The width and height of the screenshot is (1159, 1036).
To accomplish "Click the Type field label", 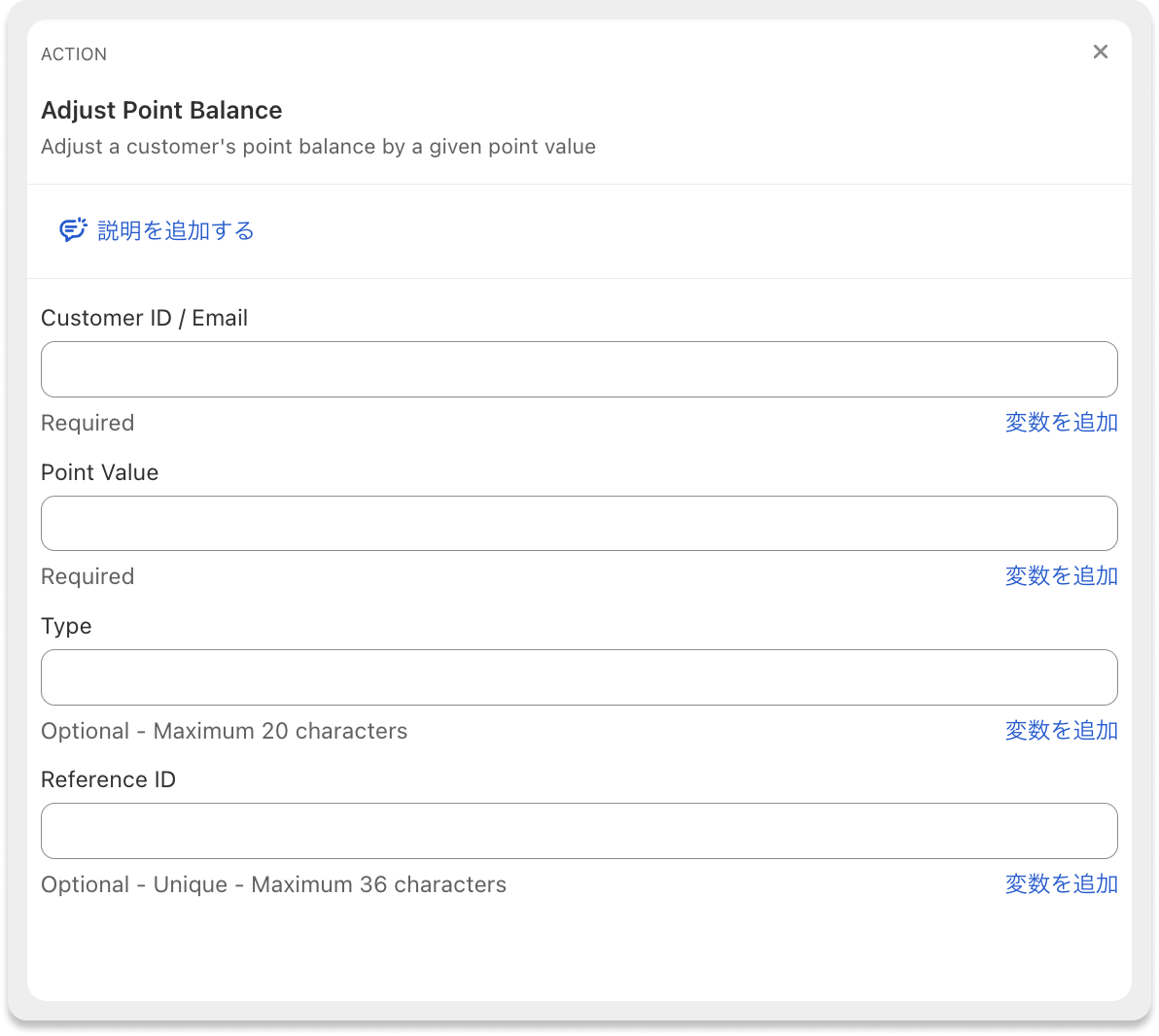I will click(x=66, y=627).
